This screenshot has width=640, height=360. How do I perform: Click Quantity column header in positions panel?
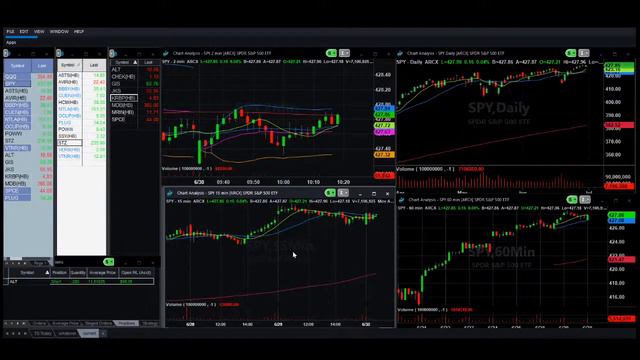coord(78,272)
